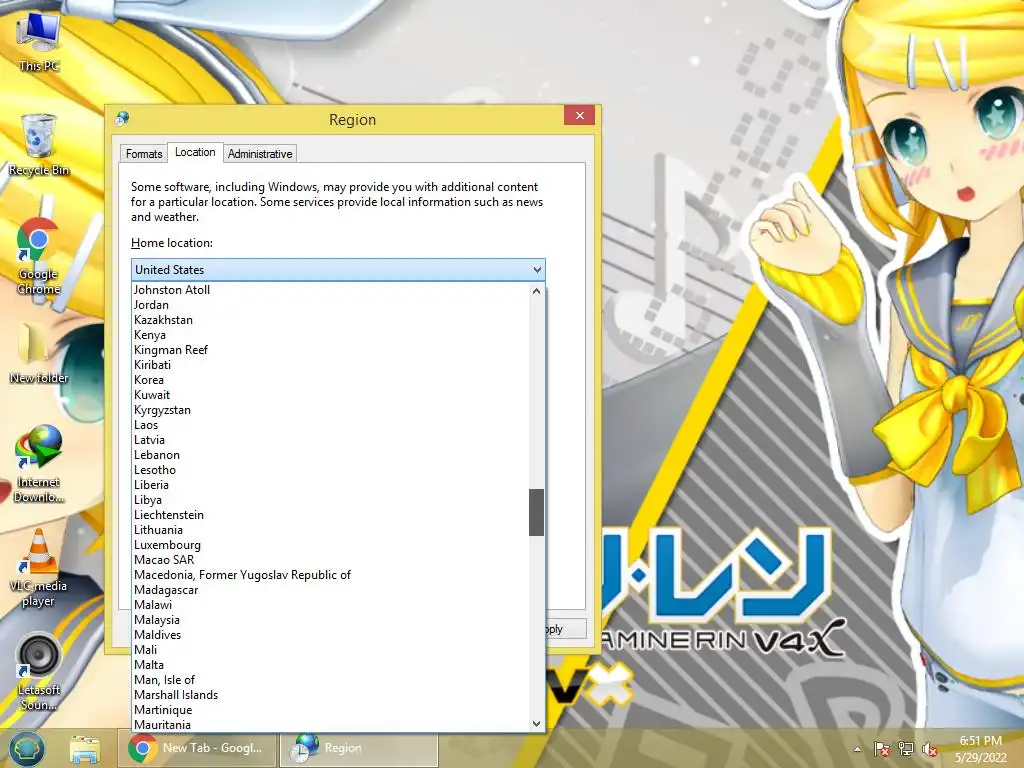
Task: Click the list scroll-down arrow
Action: [x=536, y=724]
